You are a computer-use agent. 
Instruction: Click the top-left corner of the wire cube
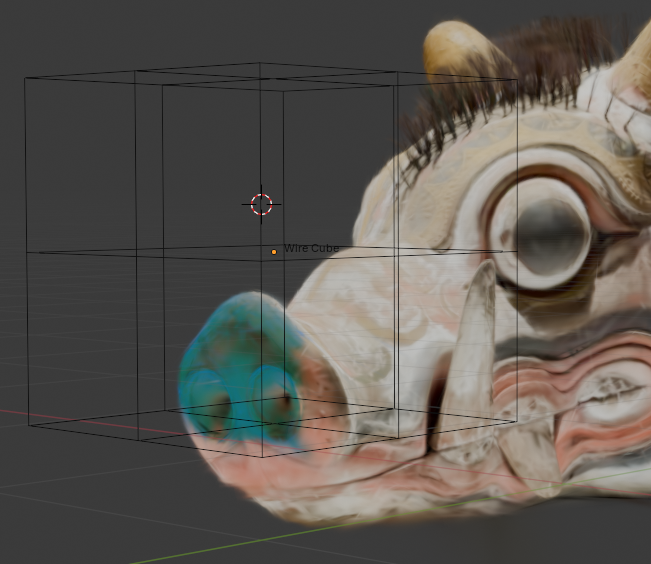point(25,77)
